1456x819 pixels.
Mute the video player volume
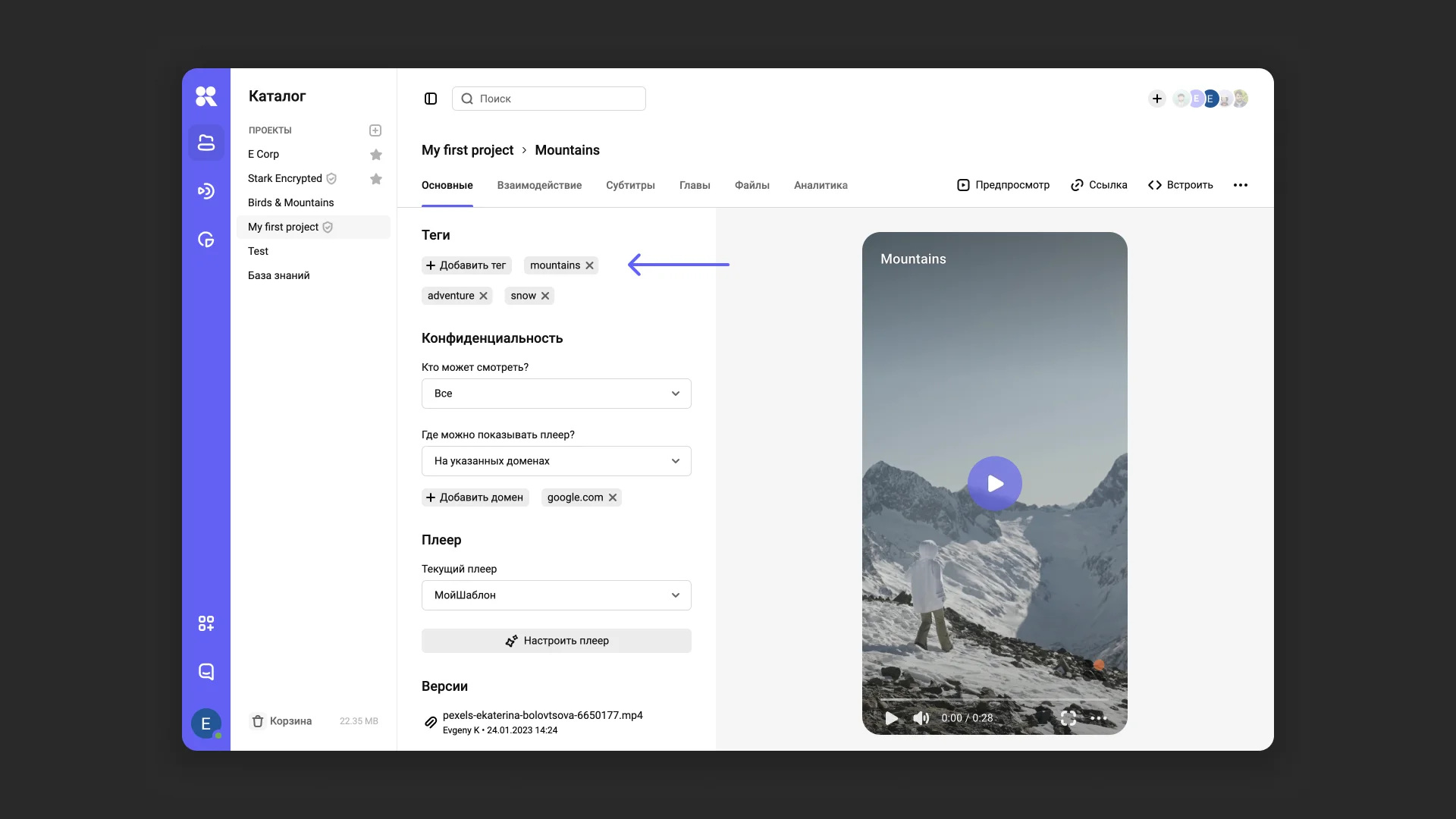[x=921, y=718]
